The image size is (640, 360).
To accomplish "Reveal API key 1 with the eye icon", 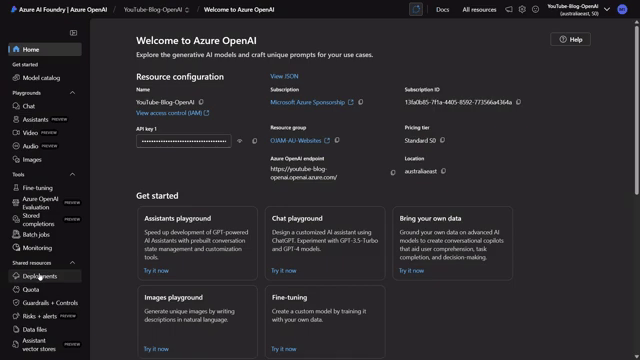I will coord(240,141).
